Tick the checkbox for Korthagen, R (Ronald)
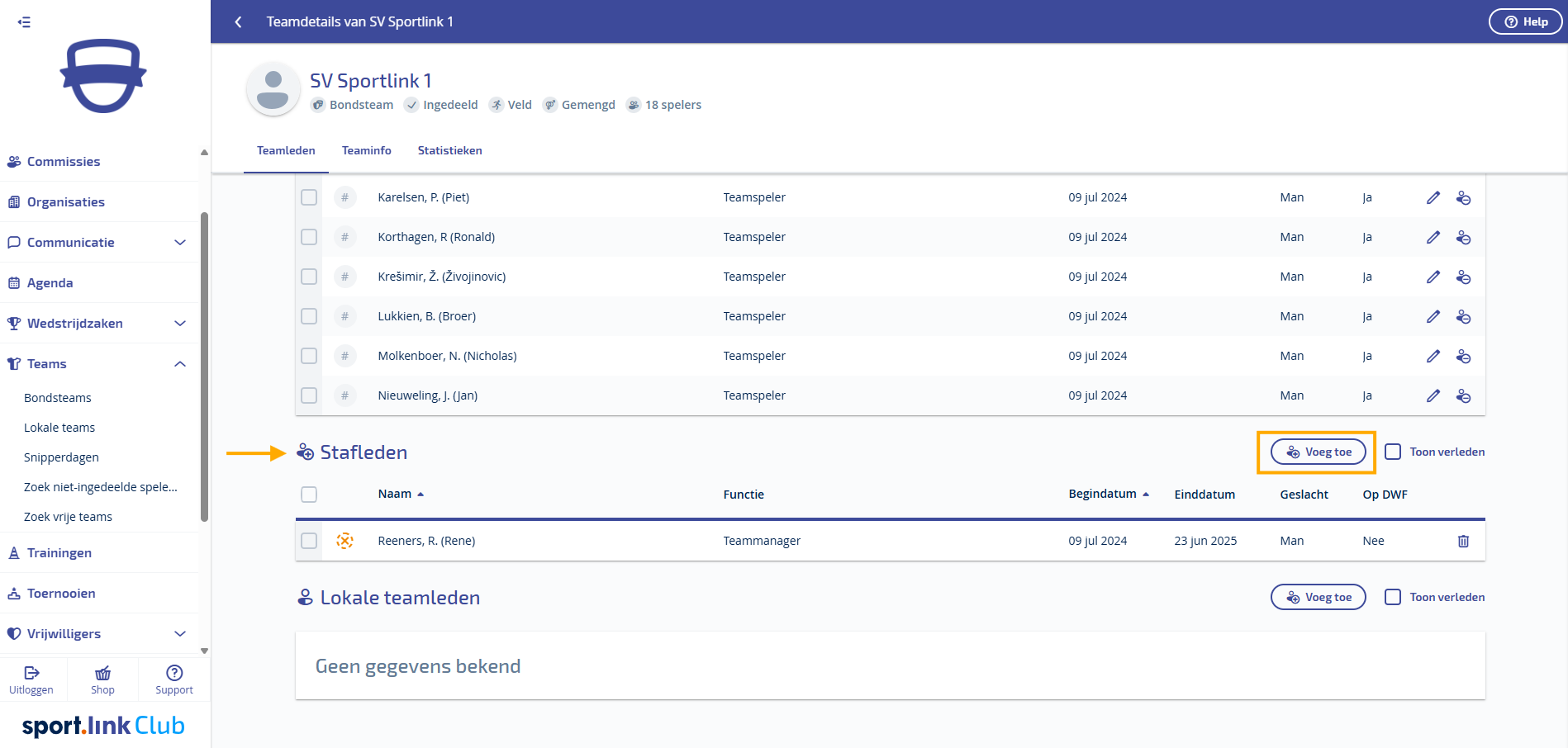The width and height of the screenshot is (1568, 748). point(309,237)
